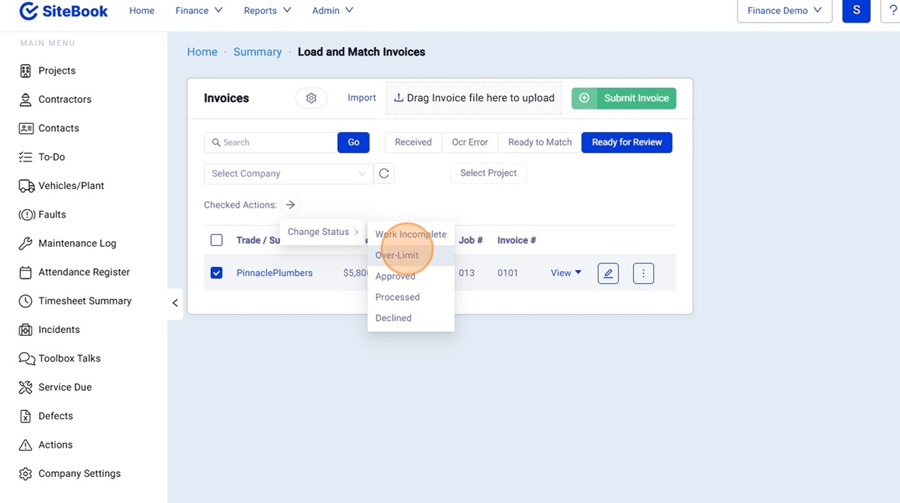Open the Finance Demo account dropdown
Image resolution: width=900 pixels, height=503 pixels.
(784, 11)
